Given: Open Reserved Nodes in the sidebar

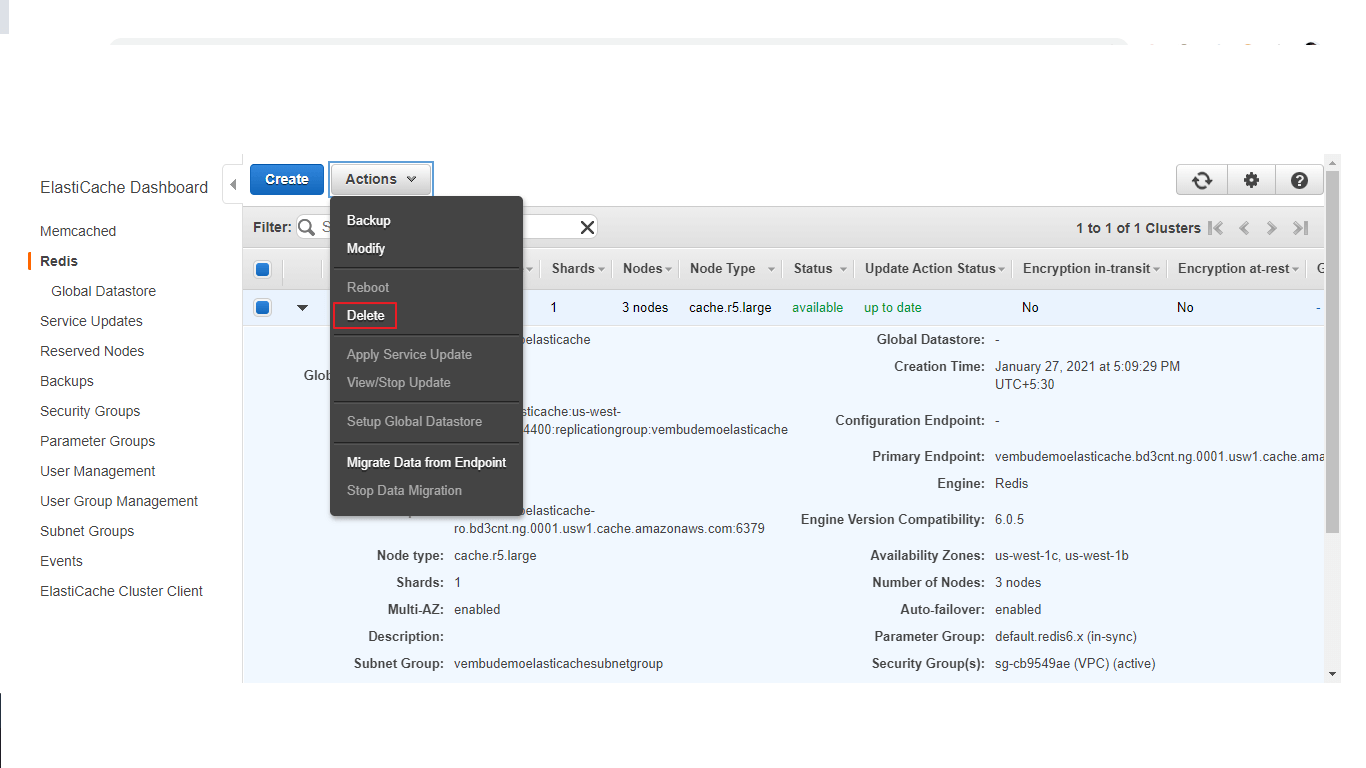Looking at the screenshot, I should pyautogui.click(x=92, y=351).
